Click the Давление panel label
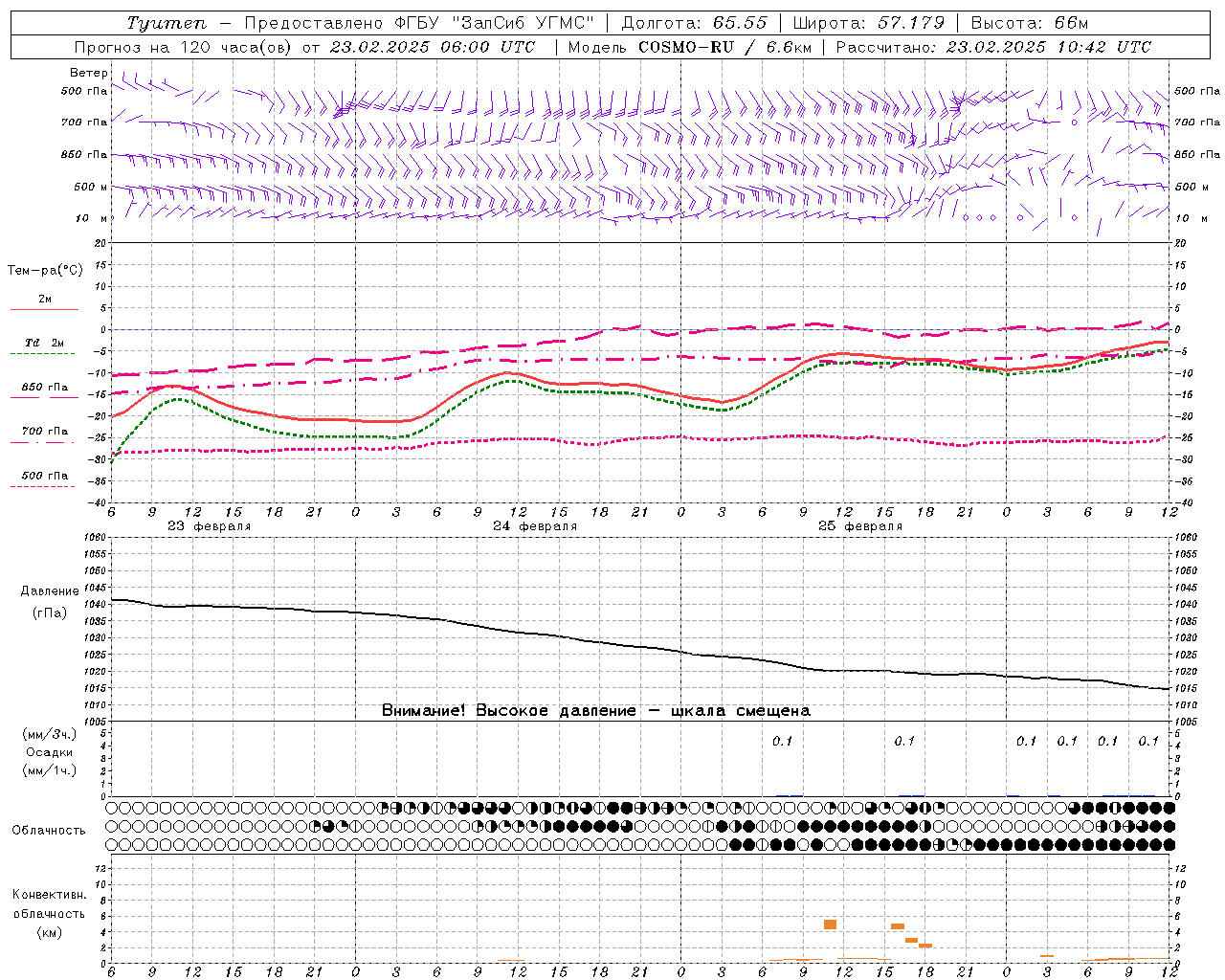Screen dimensions: 1225x980 pyautogui.click(x=50, y=591)
